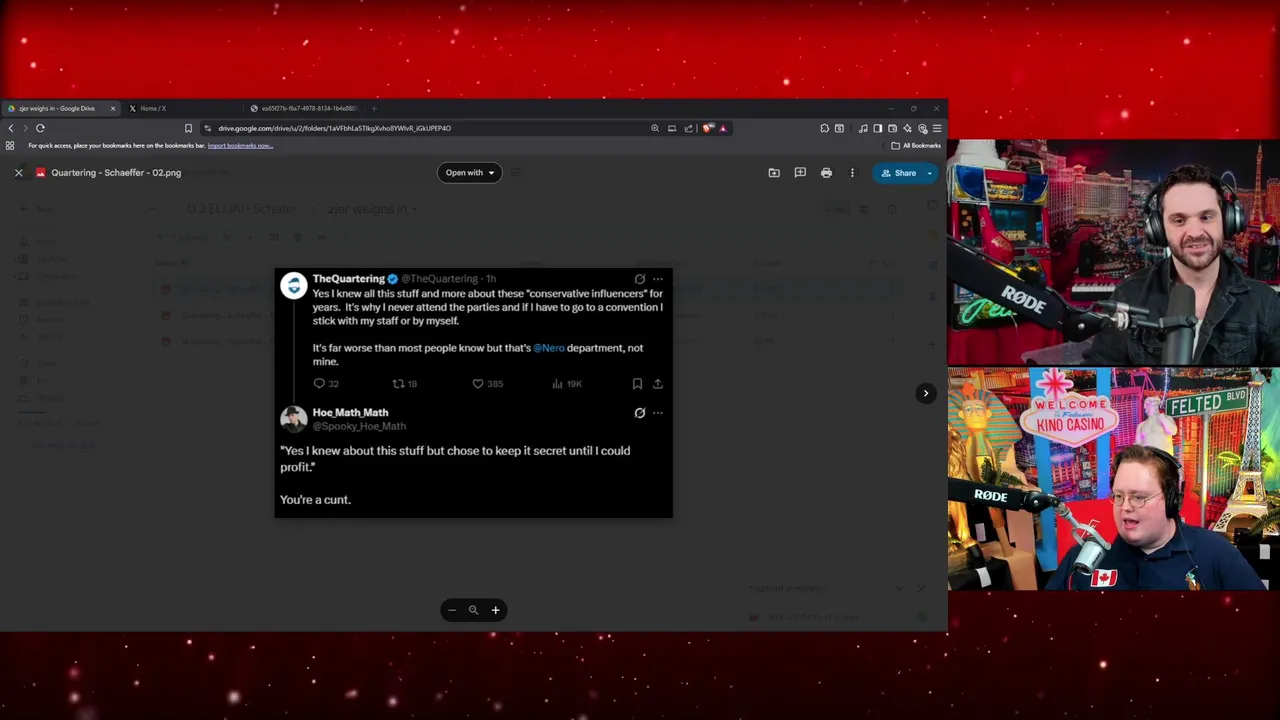Switch to the ea65f27b tab
Viewport: 1280px width, 720px height.
(305, 108)
